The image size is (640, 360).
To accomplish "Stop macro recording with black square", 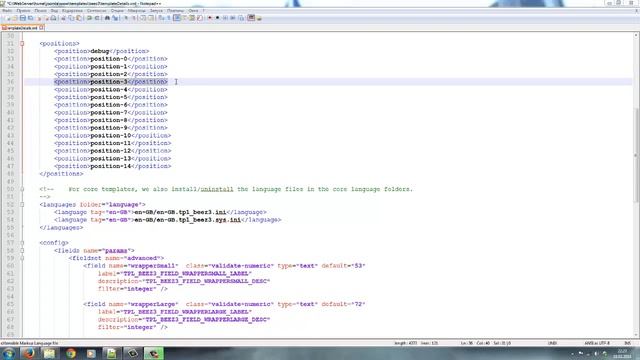I will [217, 18].
